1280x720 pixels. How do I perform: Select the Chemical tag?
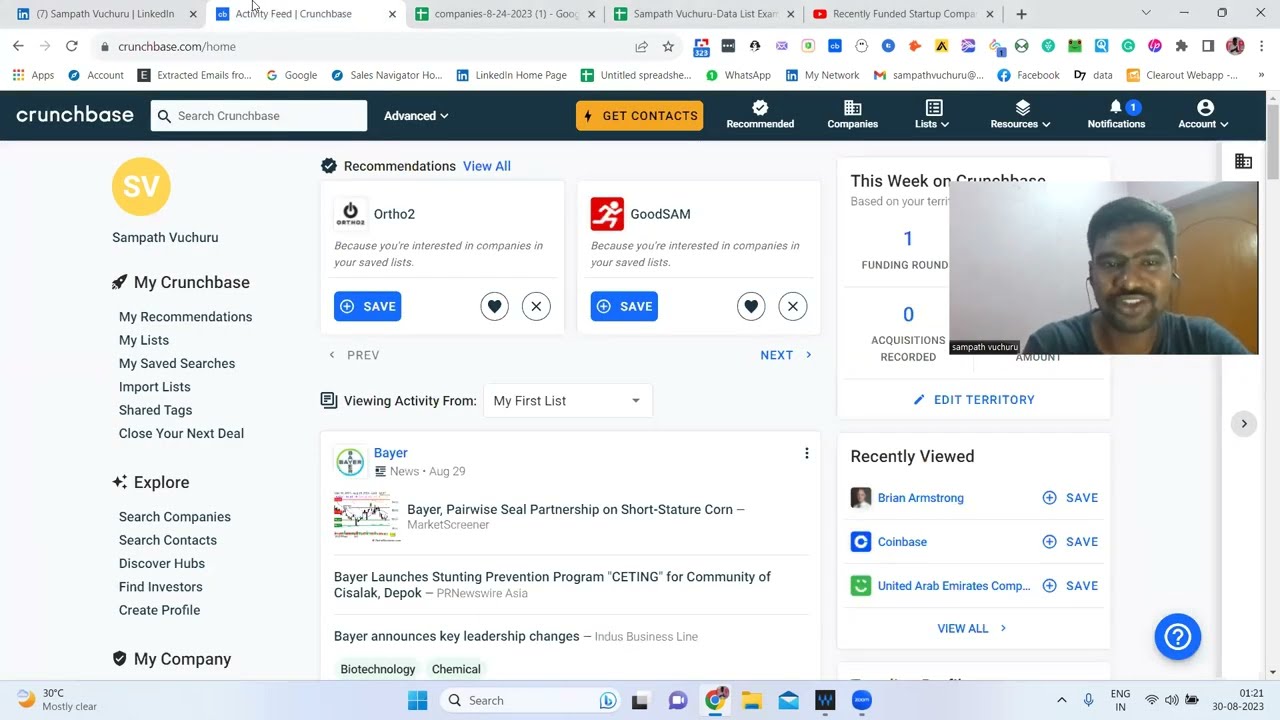pyautogui.click(x=456, y=669)
